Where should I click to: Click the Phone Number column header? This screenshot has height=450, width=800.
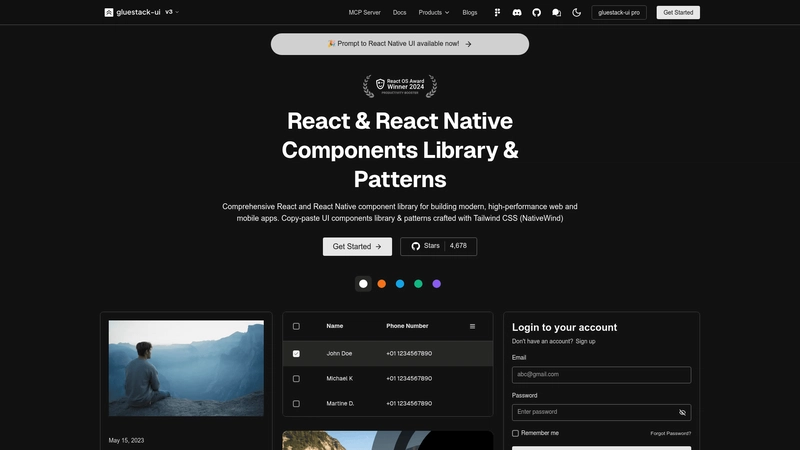(x=407, y=326)
